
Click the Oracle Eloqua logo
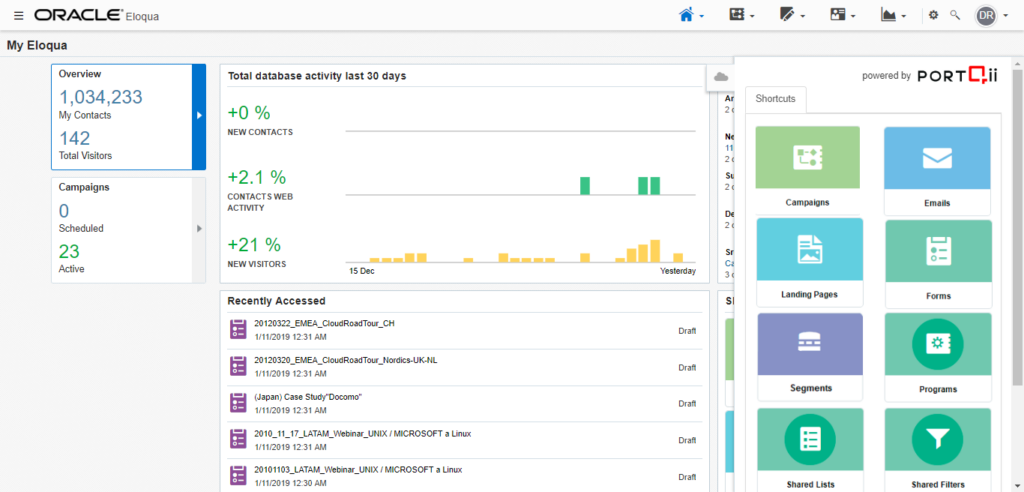(97, 15)
